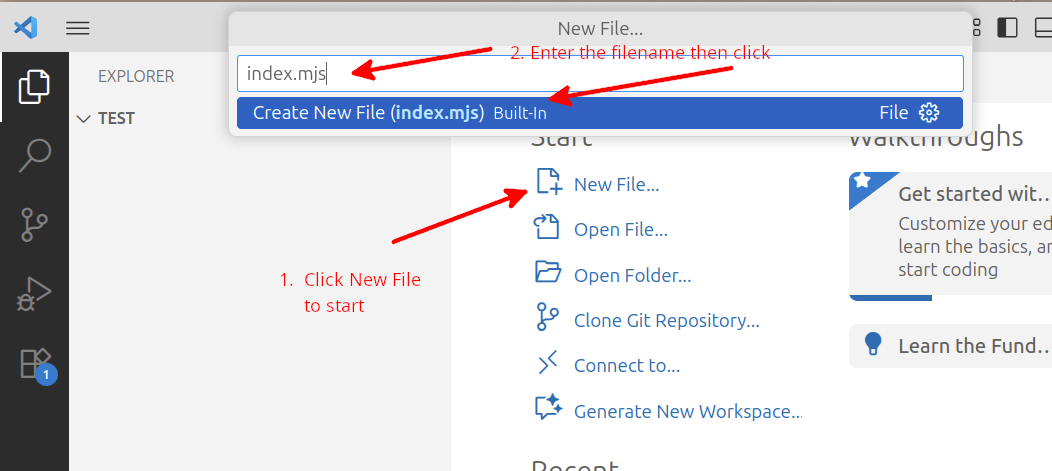Click the Connect to... link

626,365
